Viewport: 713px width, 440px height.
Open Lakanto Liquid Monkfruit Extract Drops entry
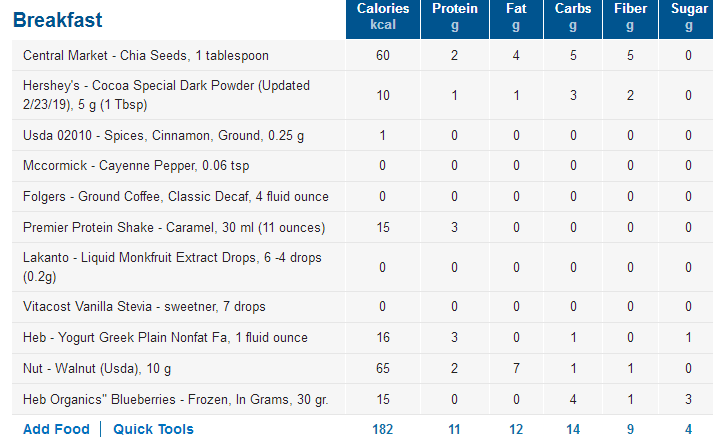pyautogui.click(x=172, y=267)
